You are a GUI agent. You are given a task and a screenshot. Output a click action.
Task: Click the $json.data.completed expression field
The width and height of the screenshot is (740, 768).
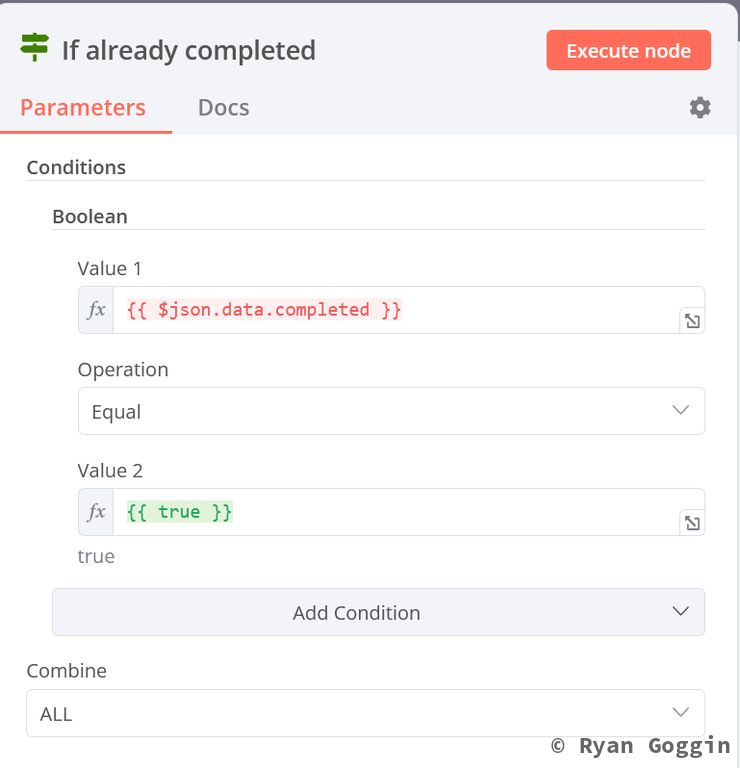pyautogui.click(x=264, y=310)
